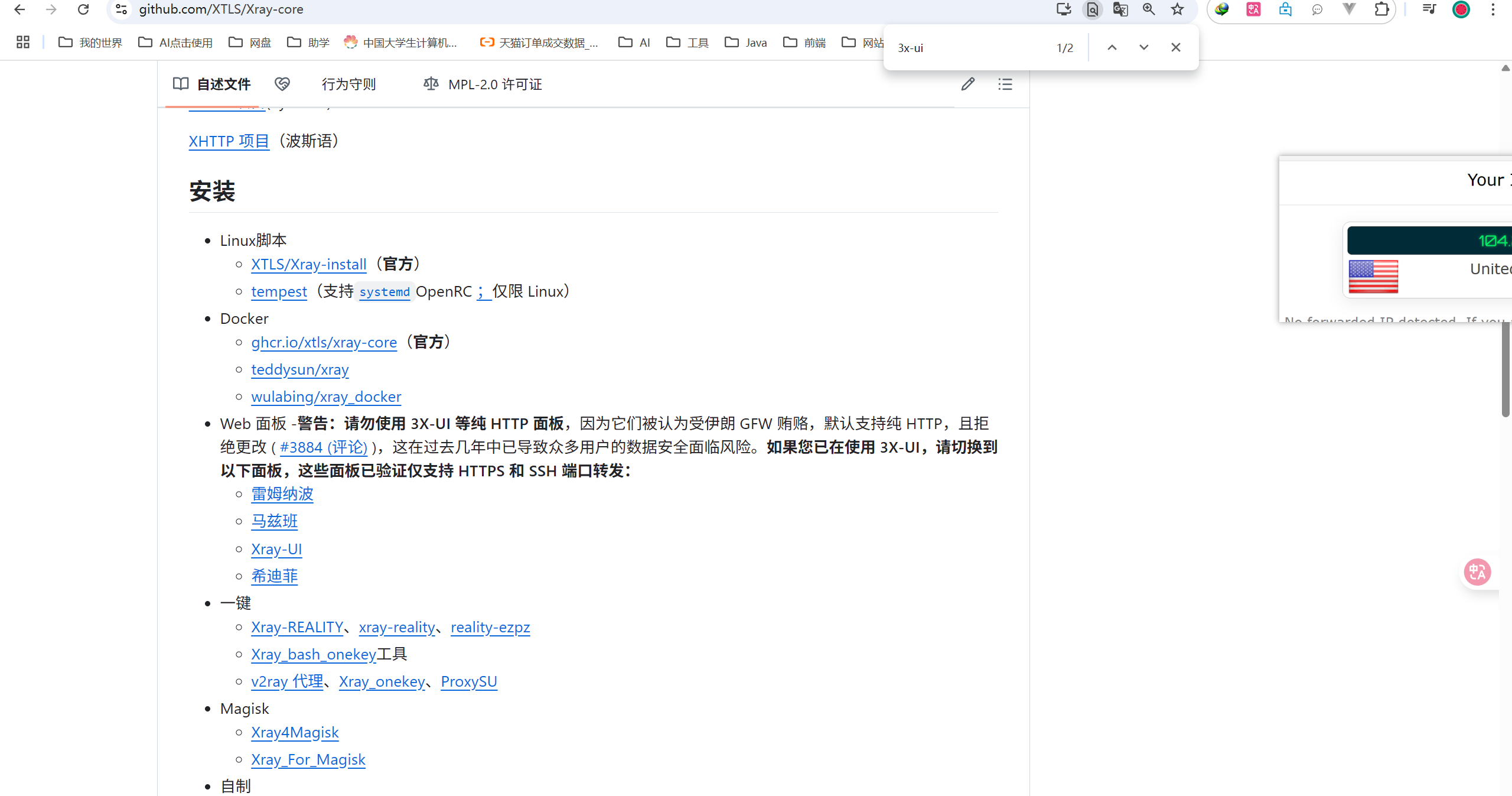
Task: Open the speech bubble chat extension
Action: tap(1317, 9)
